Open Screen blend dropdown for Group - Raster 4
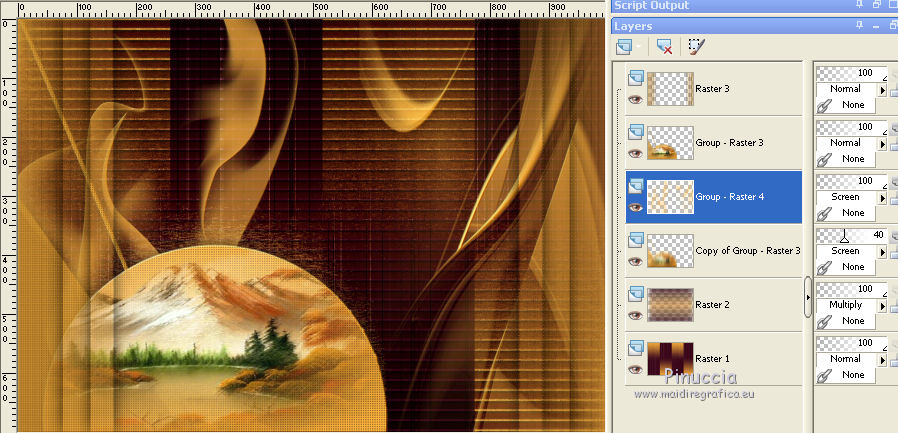This screenshot has width=898, height=433. [883, 198]
